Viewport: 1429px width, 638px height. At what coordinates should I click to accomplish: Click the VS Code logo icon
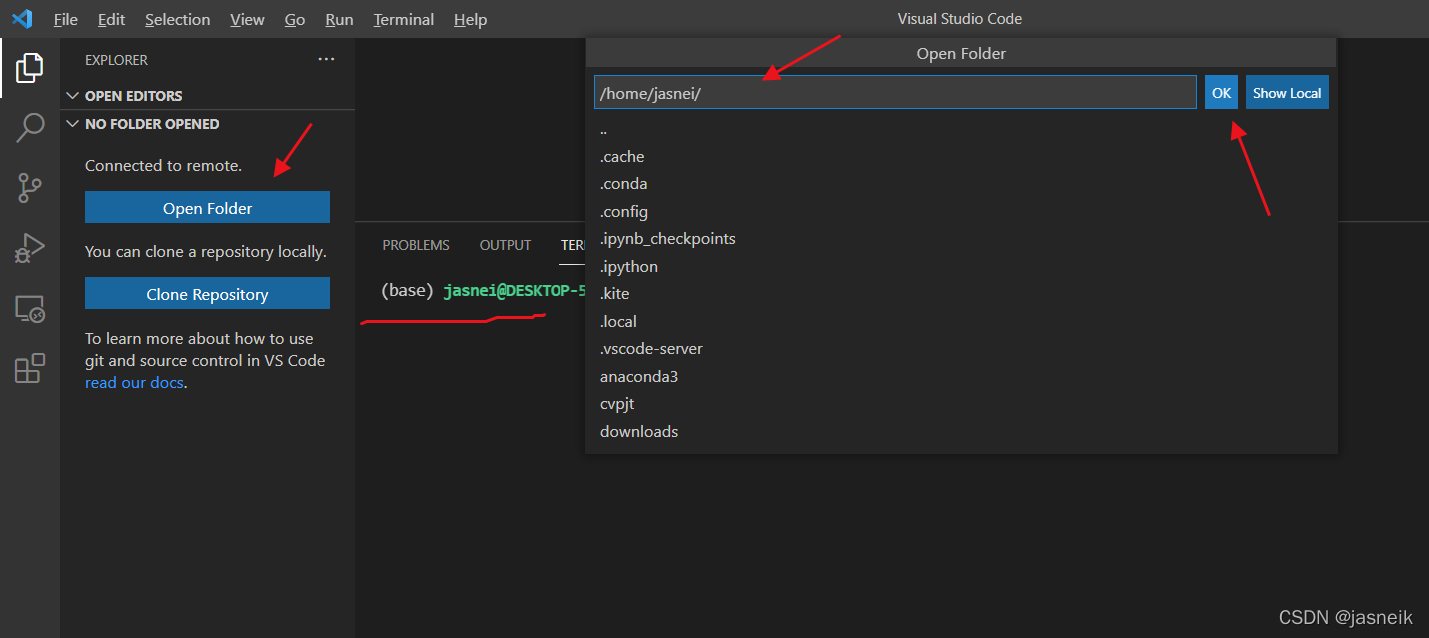coord(22,19)
